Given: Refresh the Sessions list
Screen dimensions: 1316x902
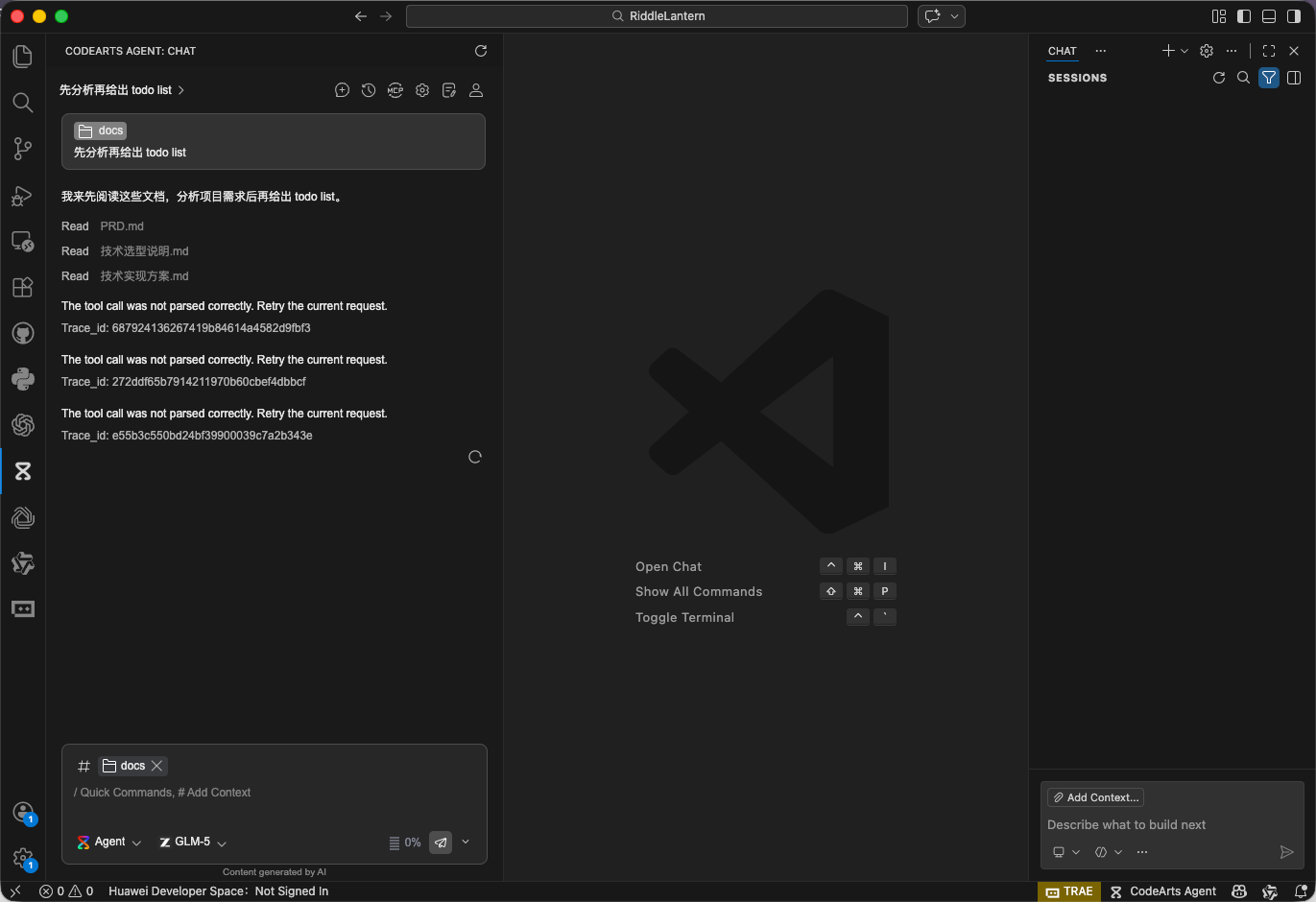Looking at the screenshot, I should pyautogui.click(x=1219, y=78).
